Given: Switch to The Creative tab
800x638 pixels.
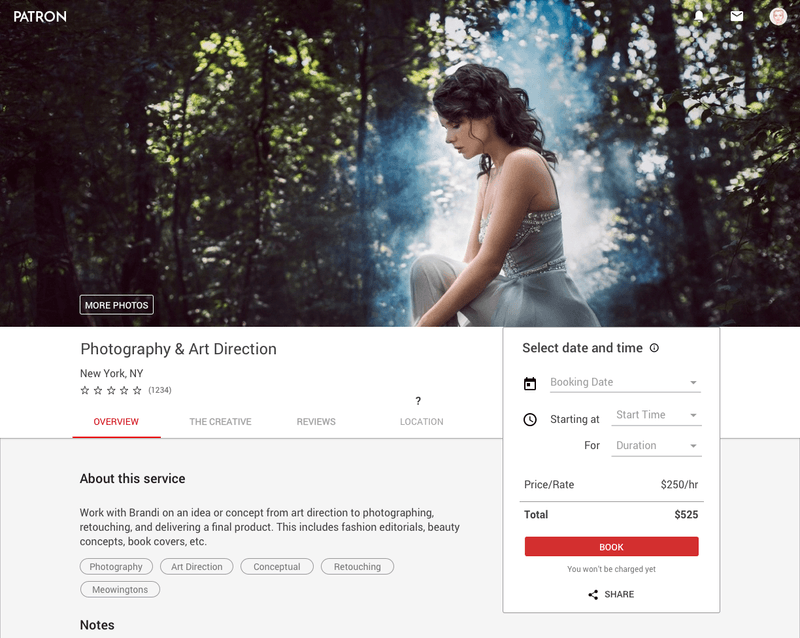Looking at the screenshot, I should tap(220, 422).
